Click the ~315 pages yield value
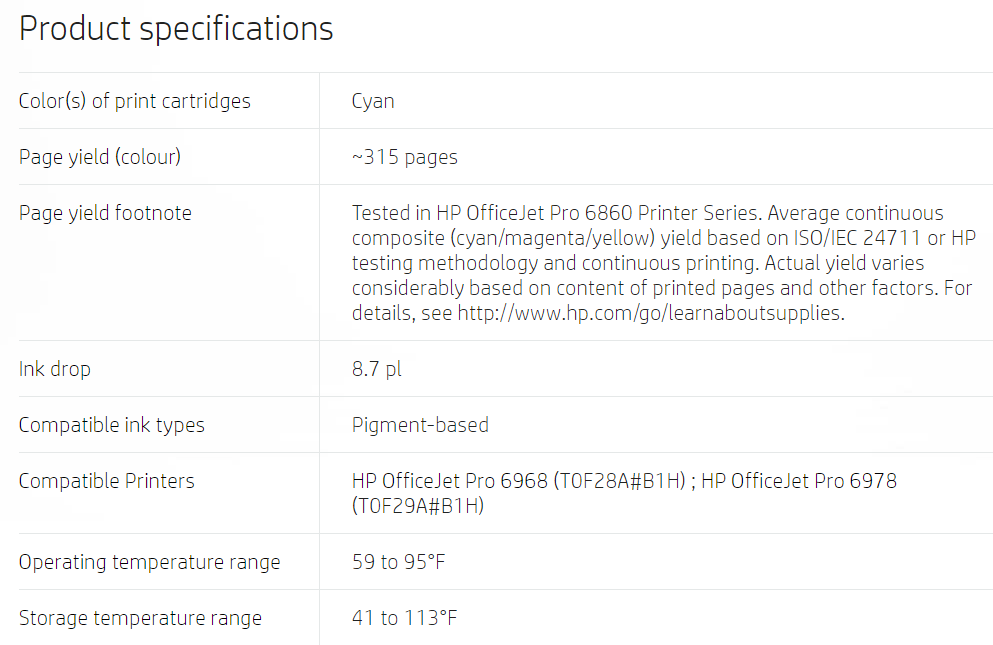The height and width of the screenshot is (645, 993). [405, 157]
